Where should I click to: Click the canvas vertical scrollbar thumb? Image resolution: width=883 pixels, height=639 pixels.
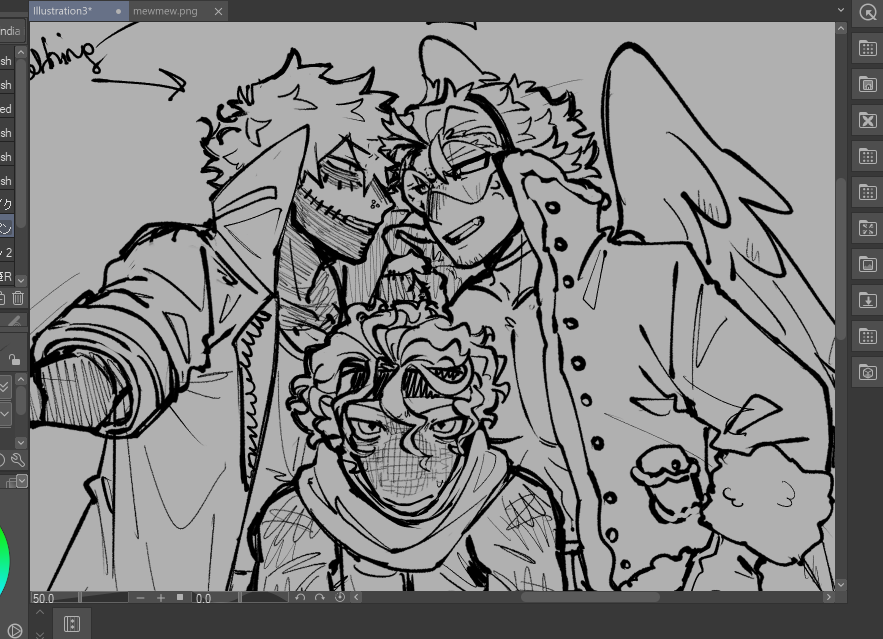(841, 259)
